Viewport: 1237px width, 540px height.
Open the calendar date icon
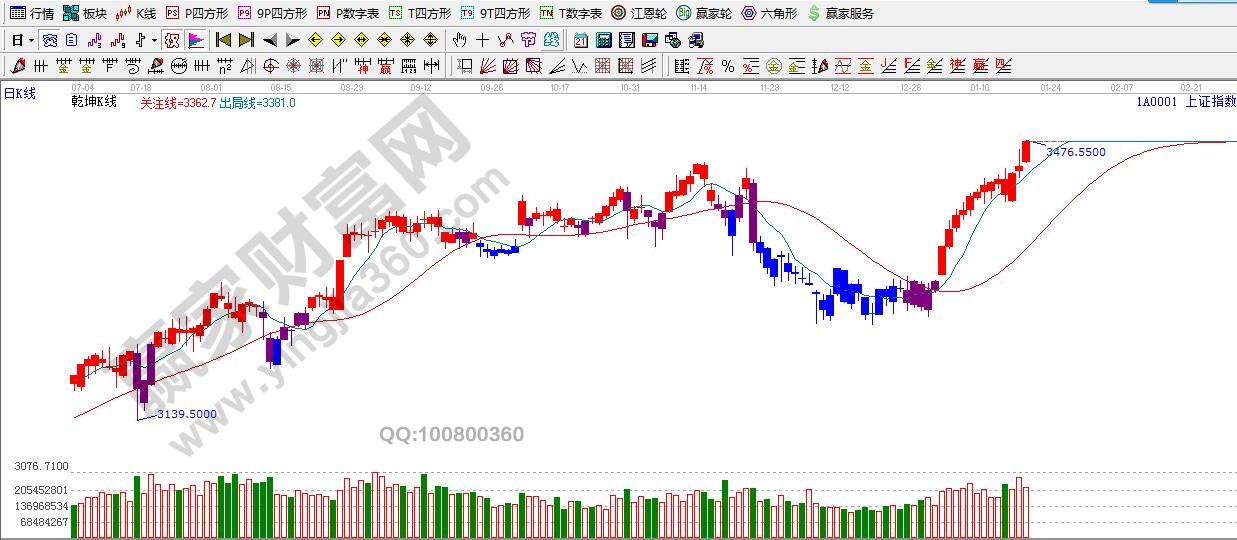pyautogui.click(x=581, y=40)
